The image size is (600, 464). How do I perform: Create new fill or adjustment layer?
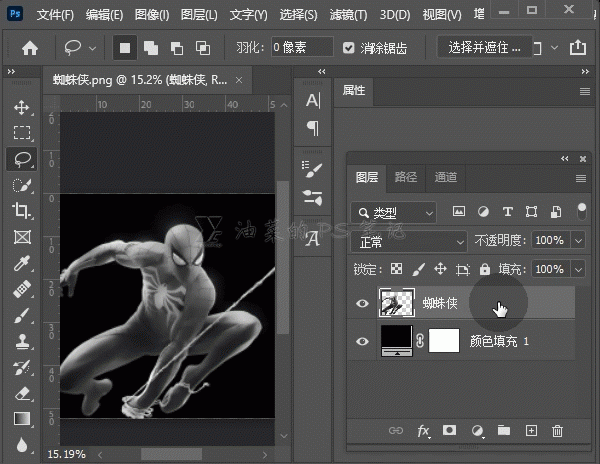pos(477,431)
